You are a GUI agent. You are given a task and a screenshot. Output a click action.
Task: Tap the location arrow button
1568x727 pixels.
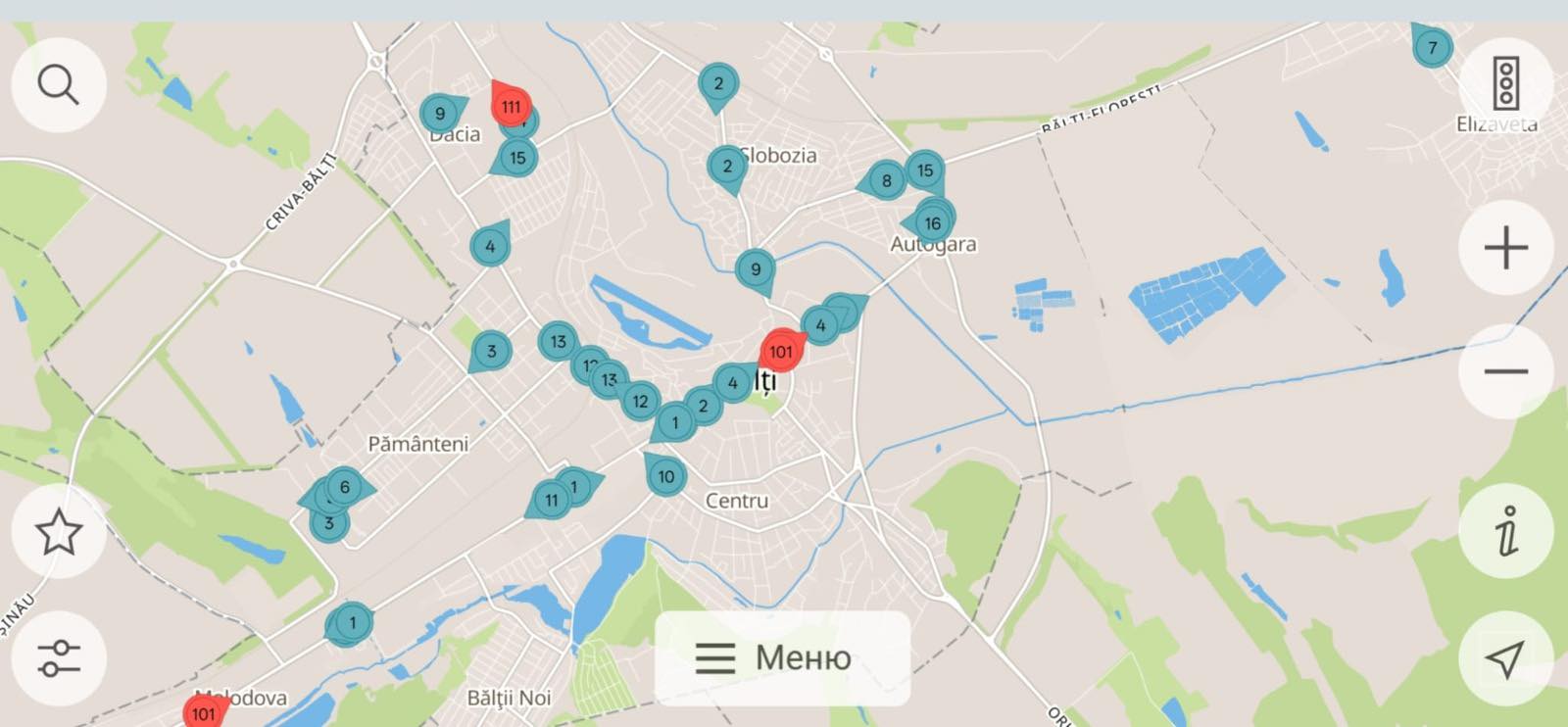(x=1506, y=658)
